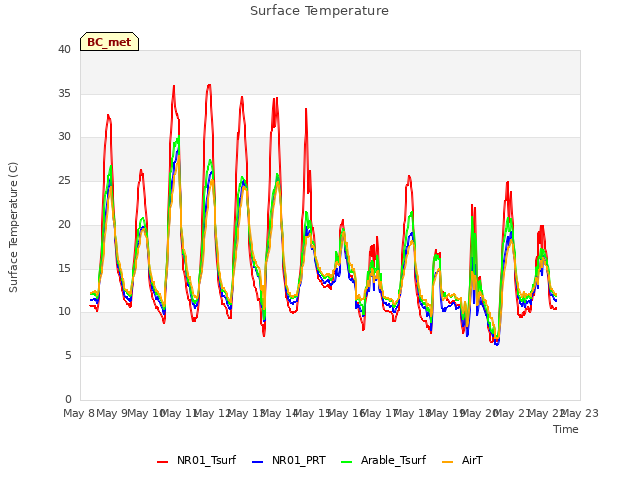Click the 15 y-axis tick label
The width and height of the screenshot is (640, 480).
[x=64, y=268]
